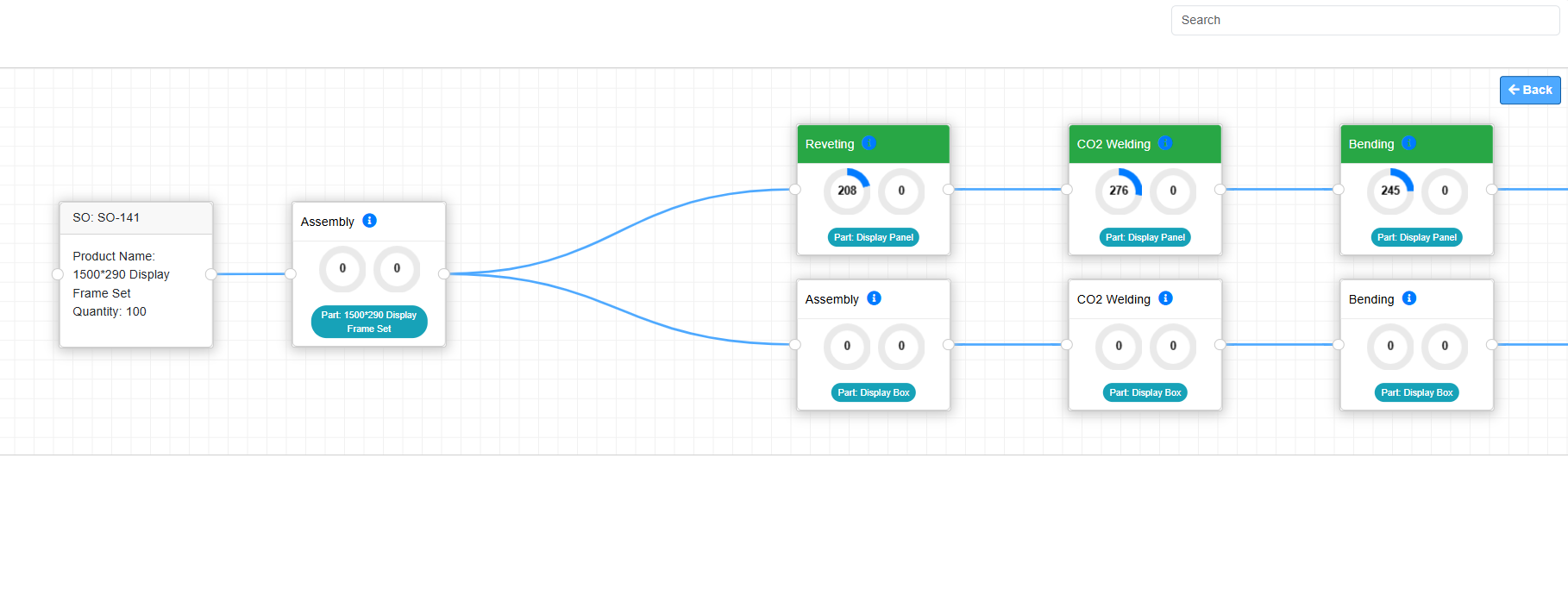Click the Part: 1500*290 Display Frame Set badge

click(x=369, y=322)
